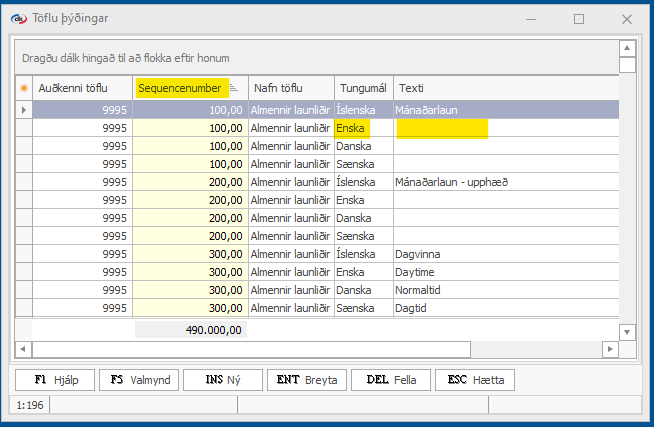Viewport: 654px width, 427px height.
Task: Close the Töflu þýðingar window
Action: coord(626,19)
